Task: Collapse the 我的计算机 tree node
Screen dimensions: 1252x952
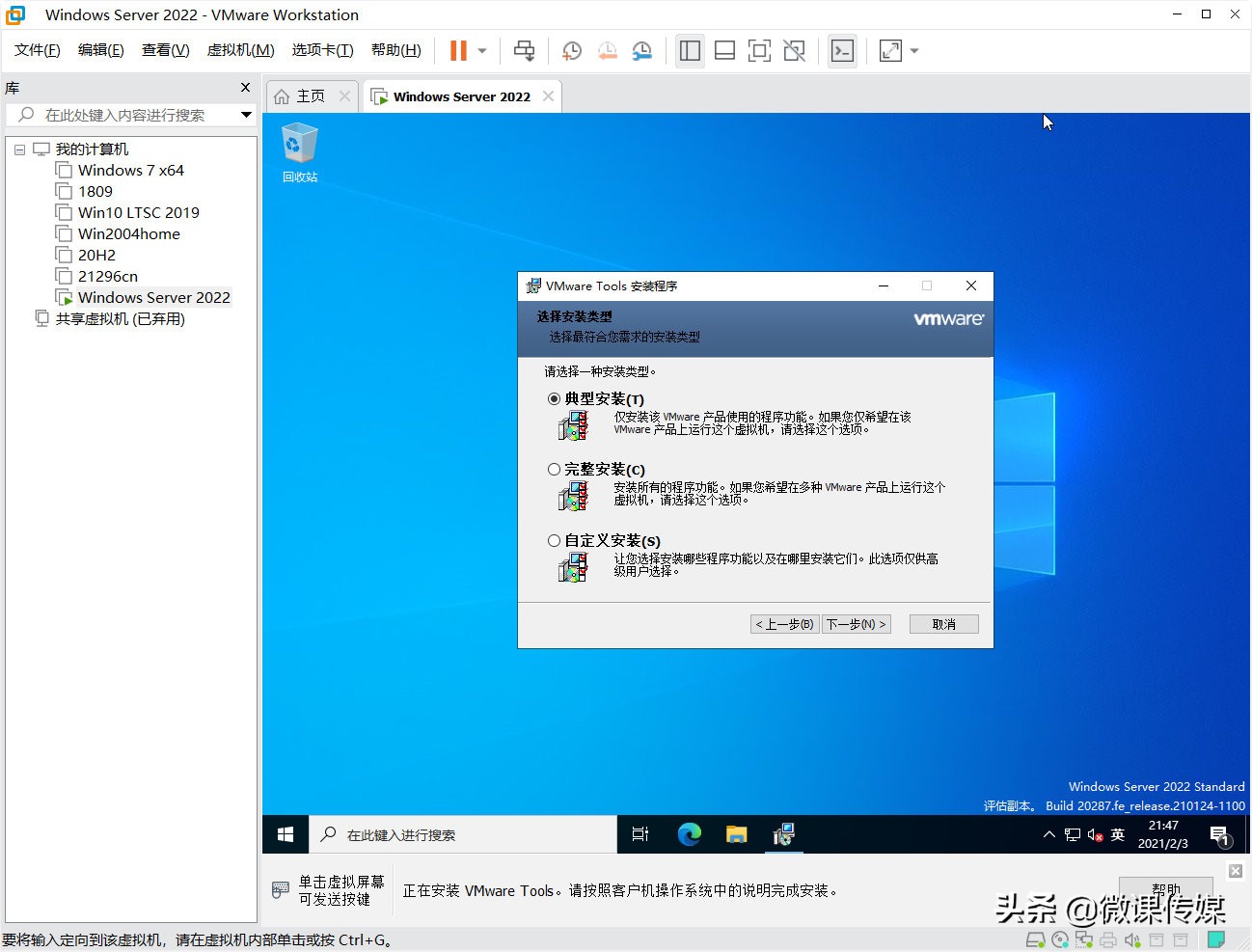Action: pyautogui.click(x=19, y=149)
